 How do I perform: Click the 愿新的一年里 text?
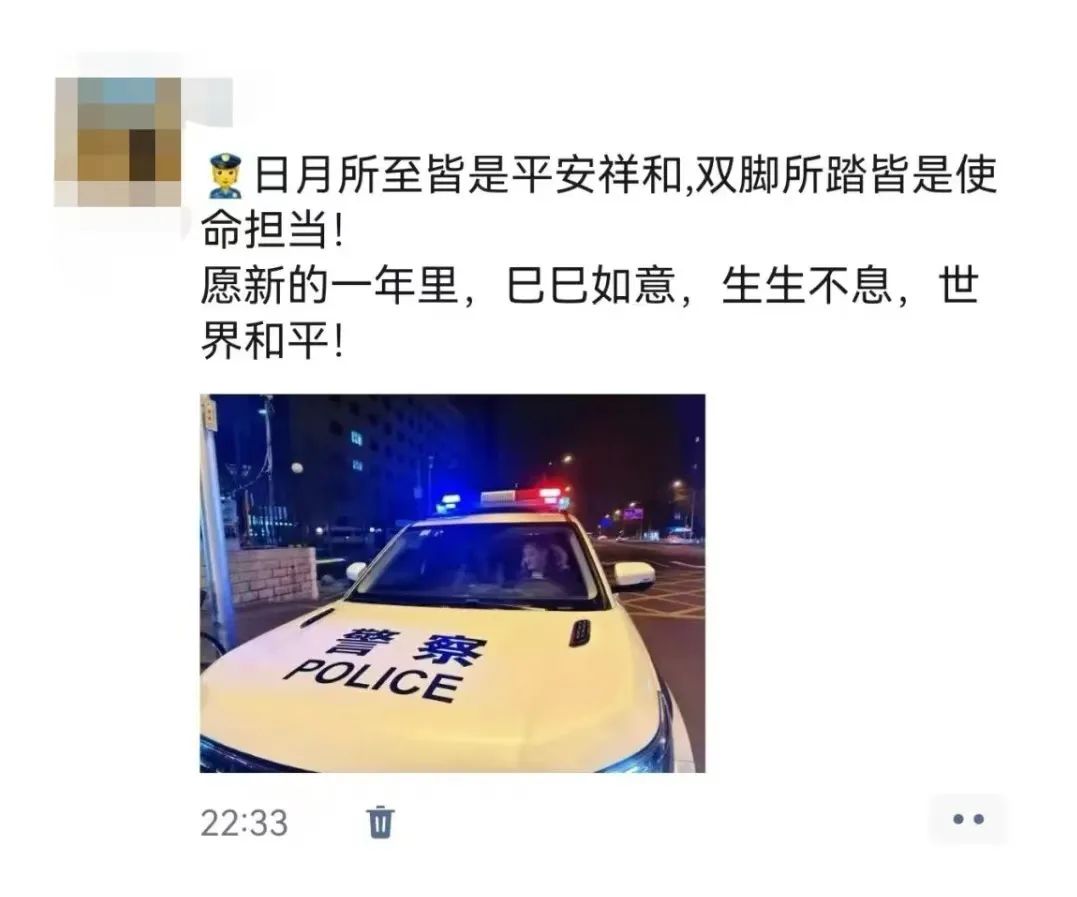(330, 285)
